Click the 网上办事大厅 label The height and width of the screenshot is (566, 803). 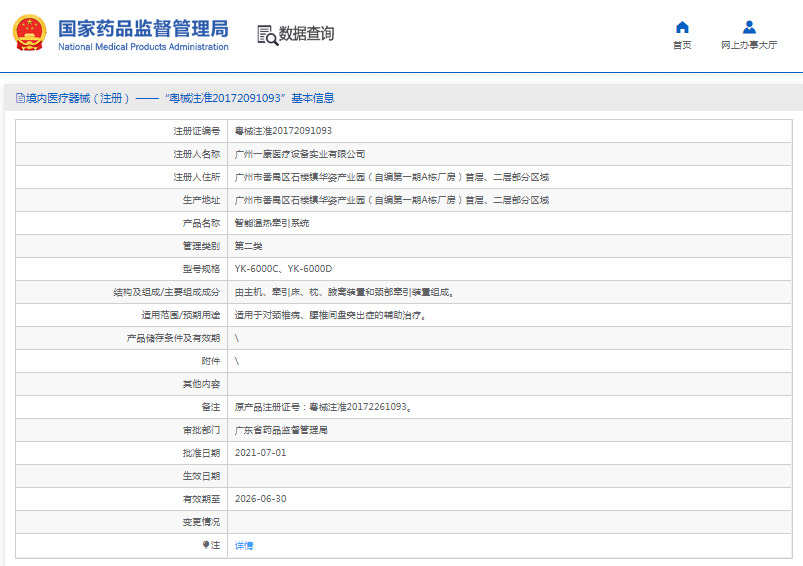(749, 45)
